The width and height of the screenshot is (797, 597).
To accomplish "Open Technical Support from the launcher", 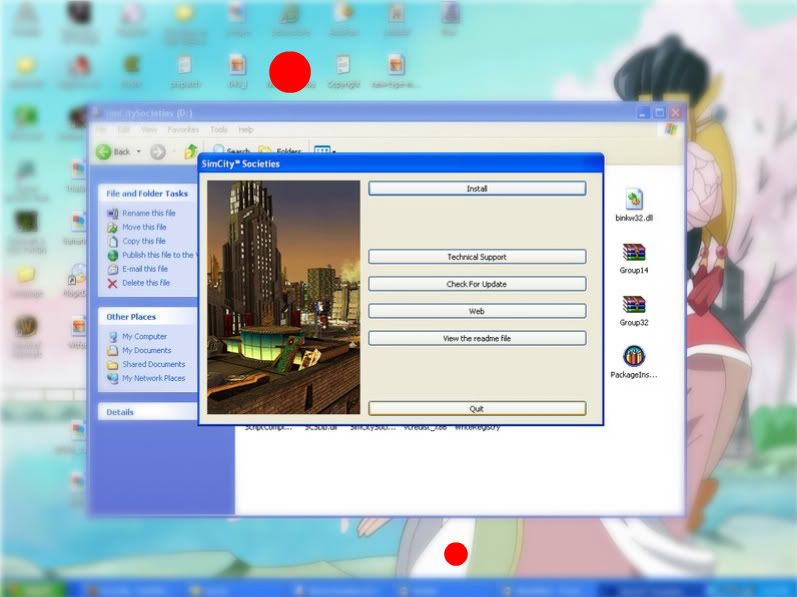I will tap(477, 257).
